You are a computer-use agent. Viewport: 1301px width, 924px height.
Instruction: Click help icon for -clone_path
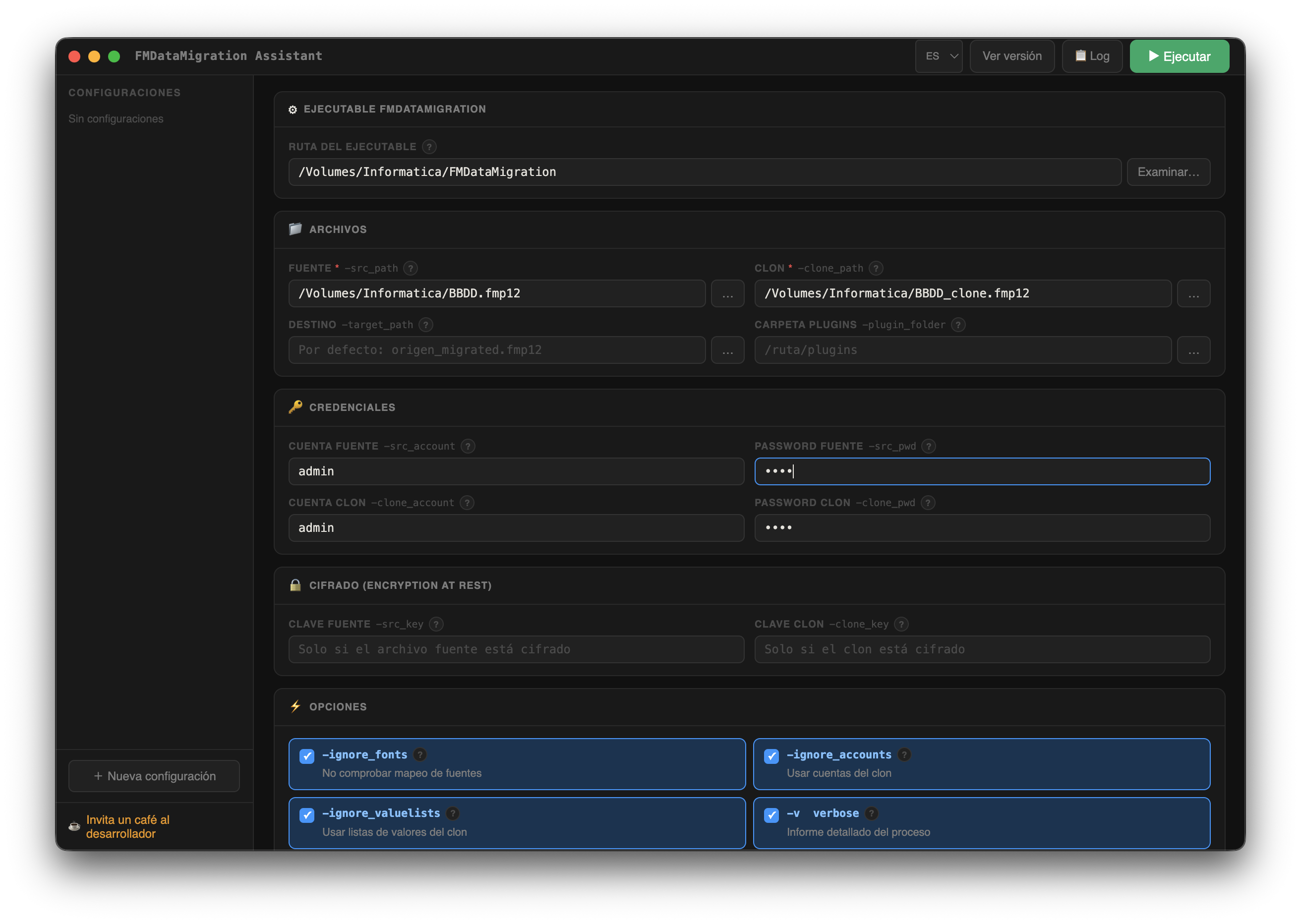[x=876, y=268]
